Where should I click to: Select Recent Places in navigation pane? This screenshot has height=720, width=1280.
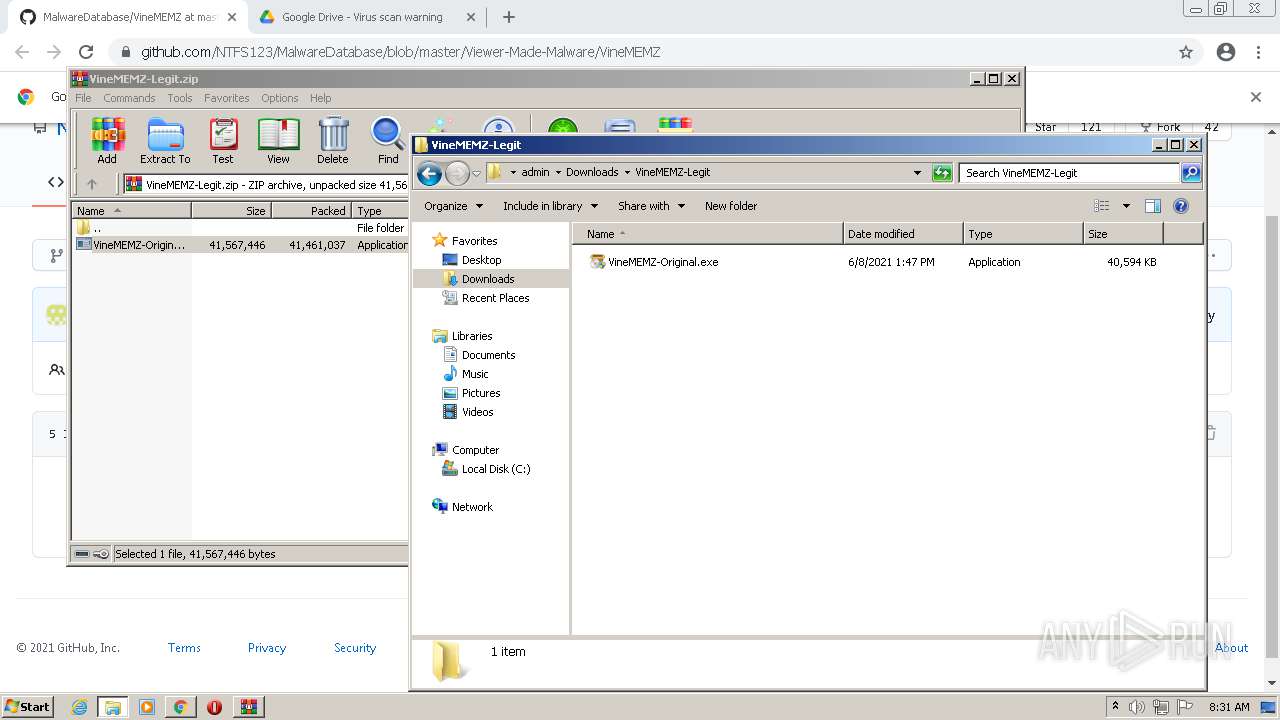(495, 298)
